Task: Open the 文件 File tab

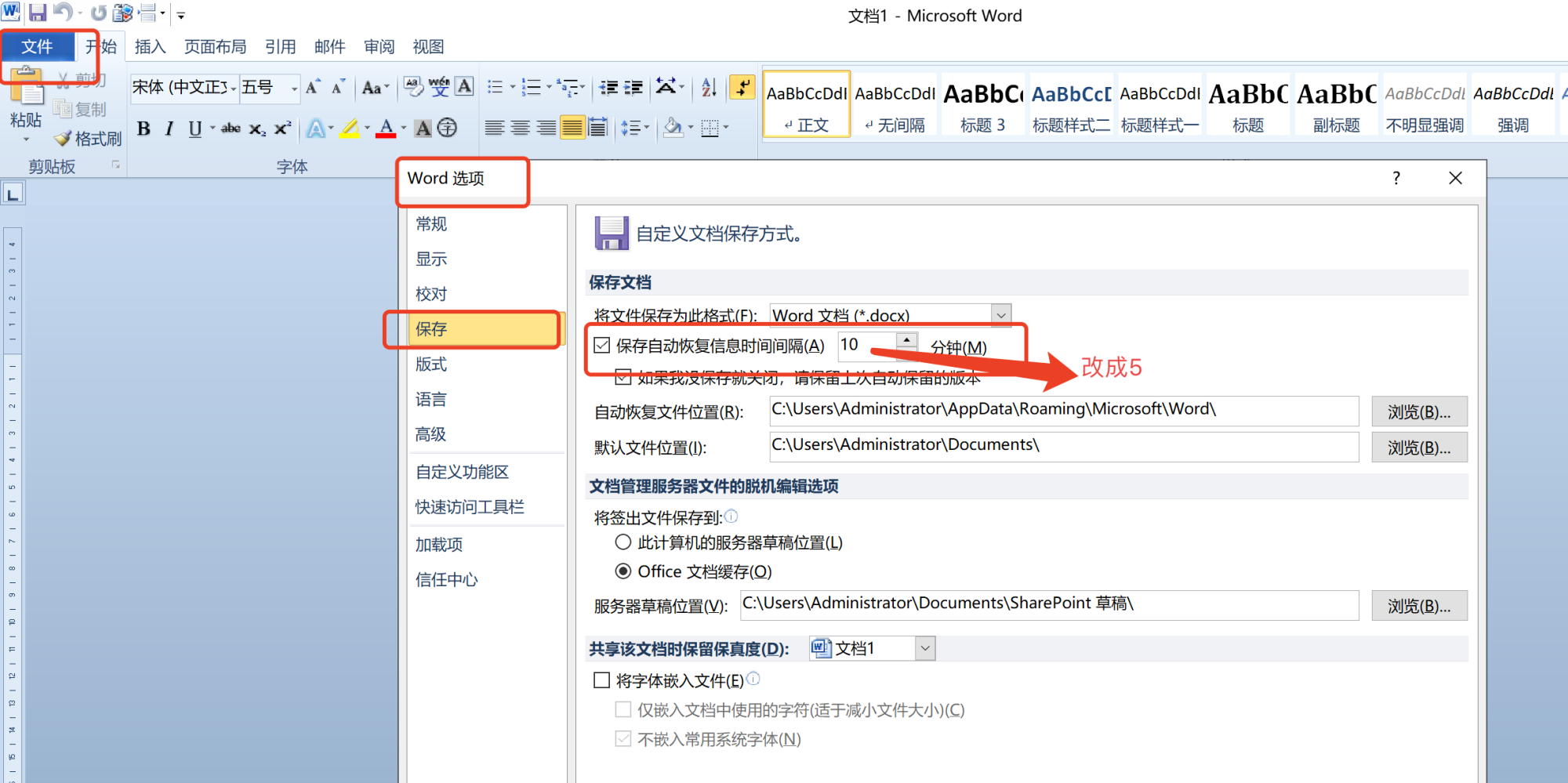Action: pos(37,47)
